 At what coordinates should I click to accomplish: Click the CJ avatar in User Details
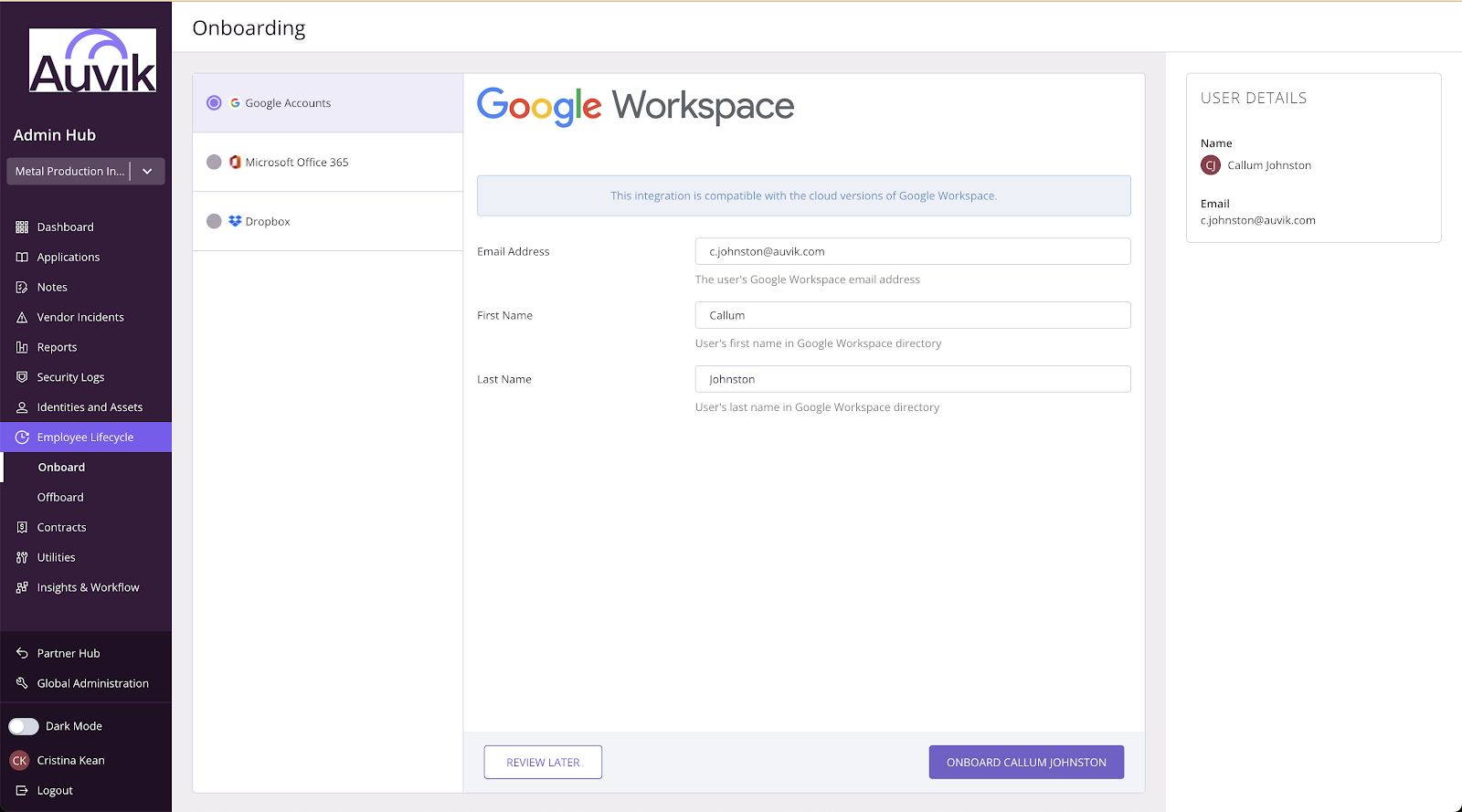pyautogui.click(x=1211, y=165)
